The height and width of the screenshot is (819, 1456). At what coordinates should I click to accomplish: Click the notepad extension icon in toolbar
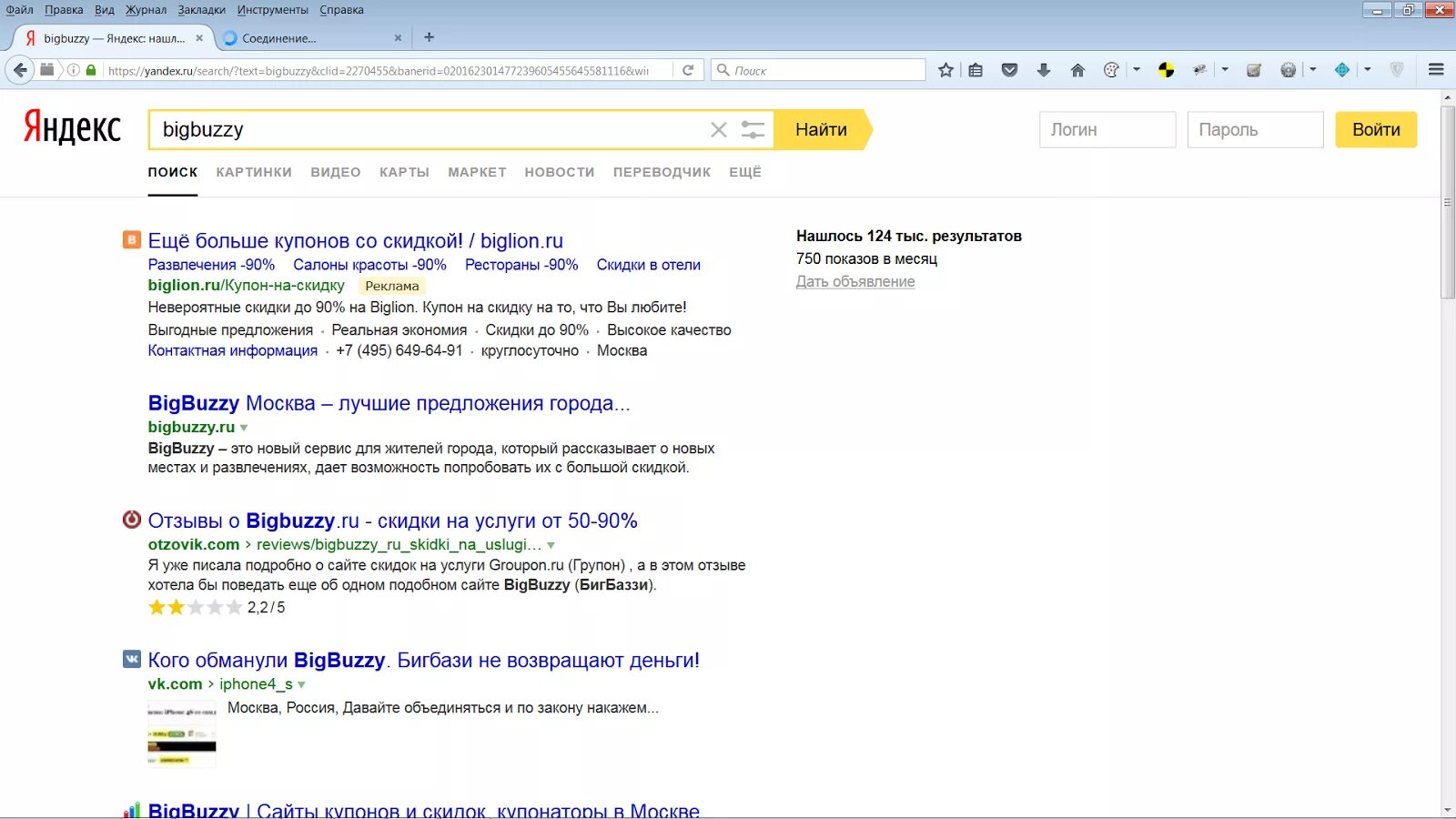pos(1254,70)
